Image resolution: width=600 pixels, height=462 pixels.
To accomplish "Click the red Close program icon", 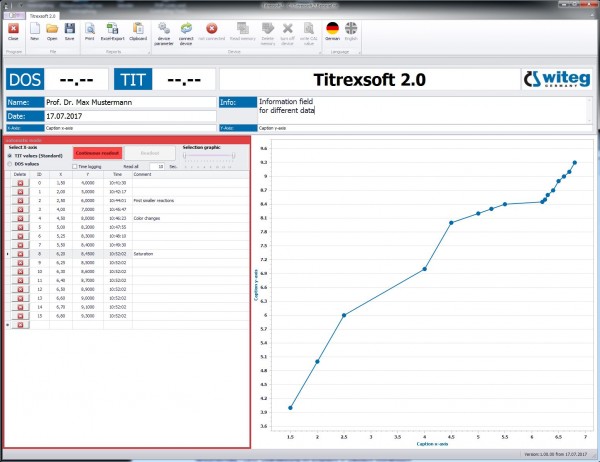I will [x=13, y=29].
